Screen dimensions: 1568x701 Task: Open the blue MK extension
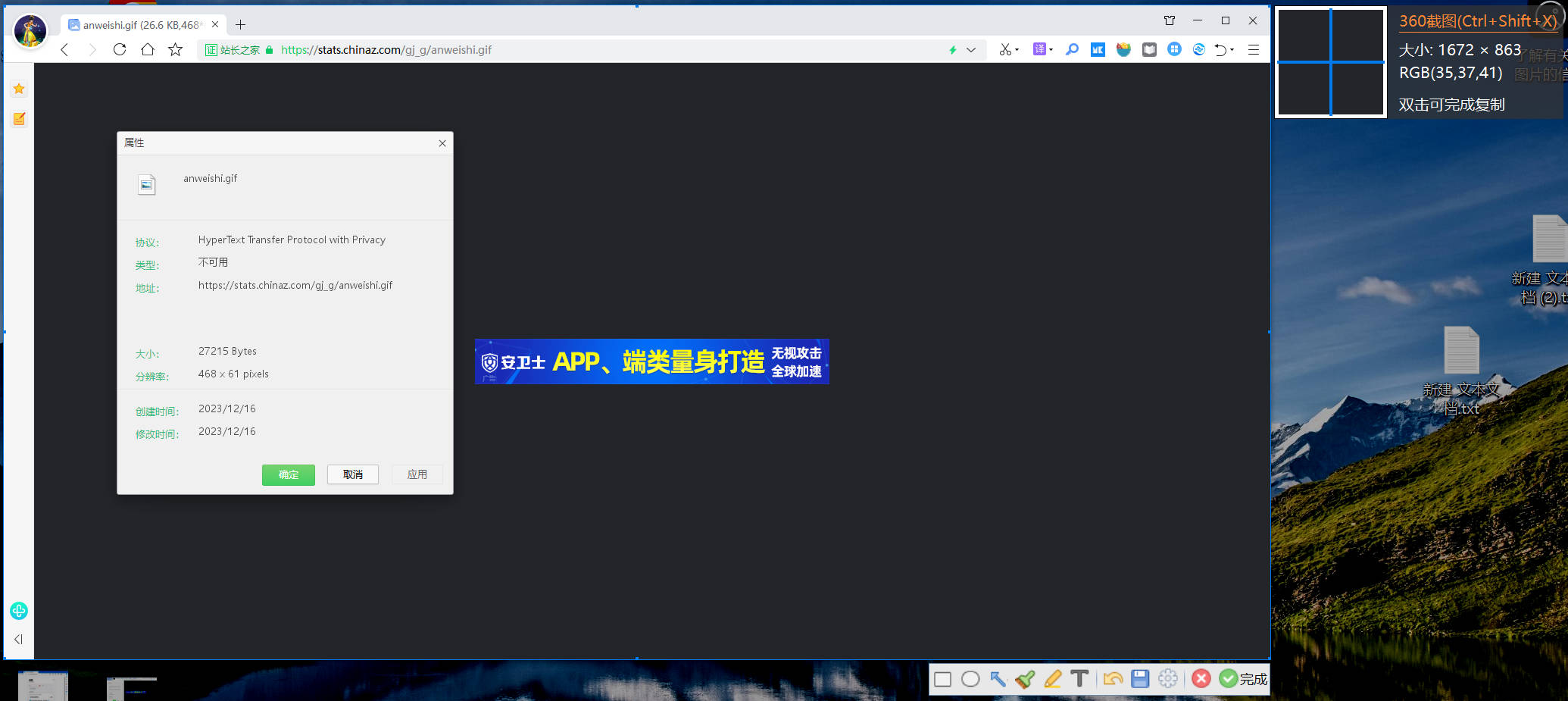tap(1098, 50)
